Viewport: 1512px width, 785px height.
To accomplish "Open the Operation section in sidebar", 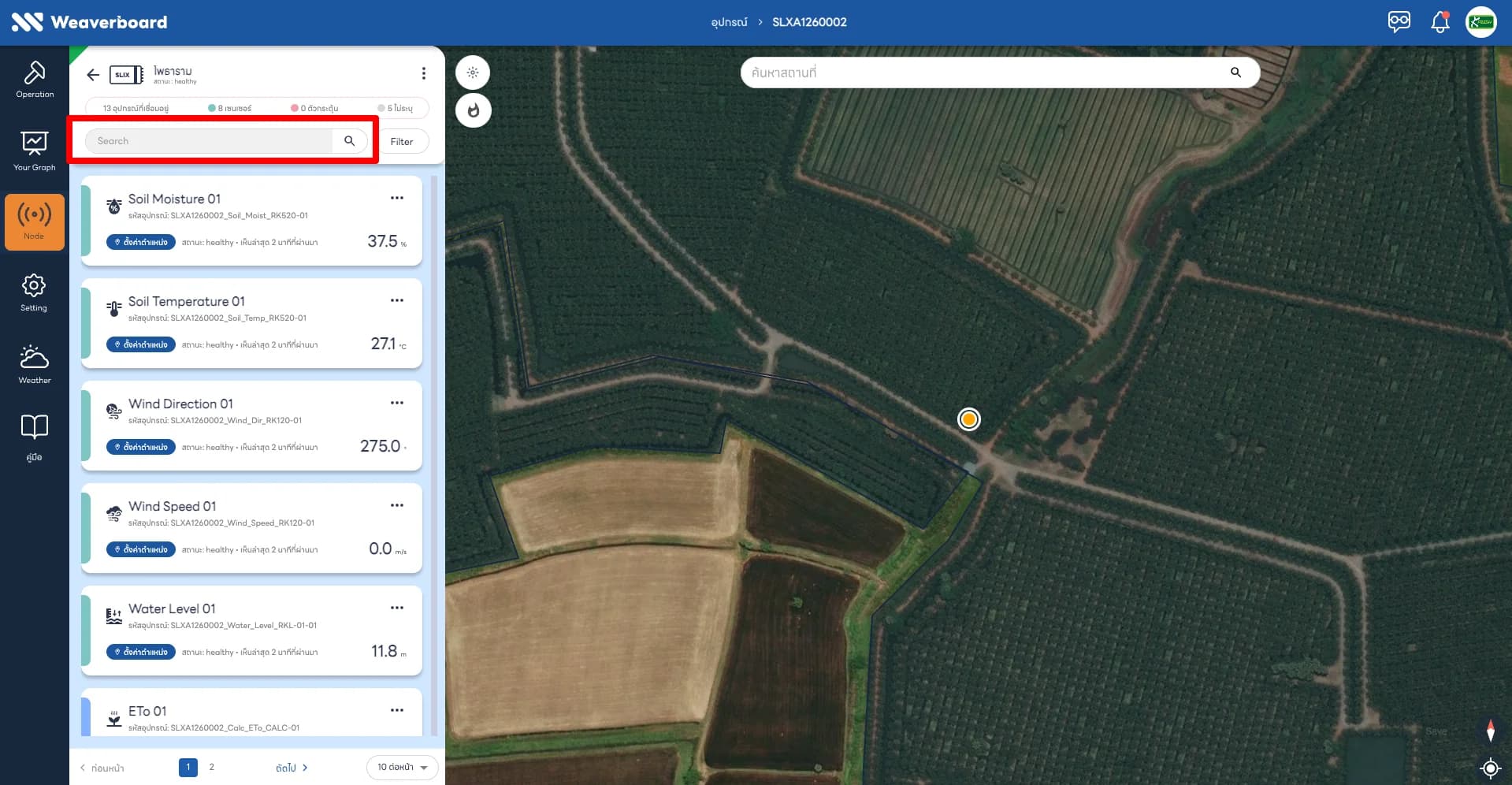I will (35, 79).
